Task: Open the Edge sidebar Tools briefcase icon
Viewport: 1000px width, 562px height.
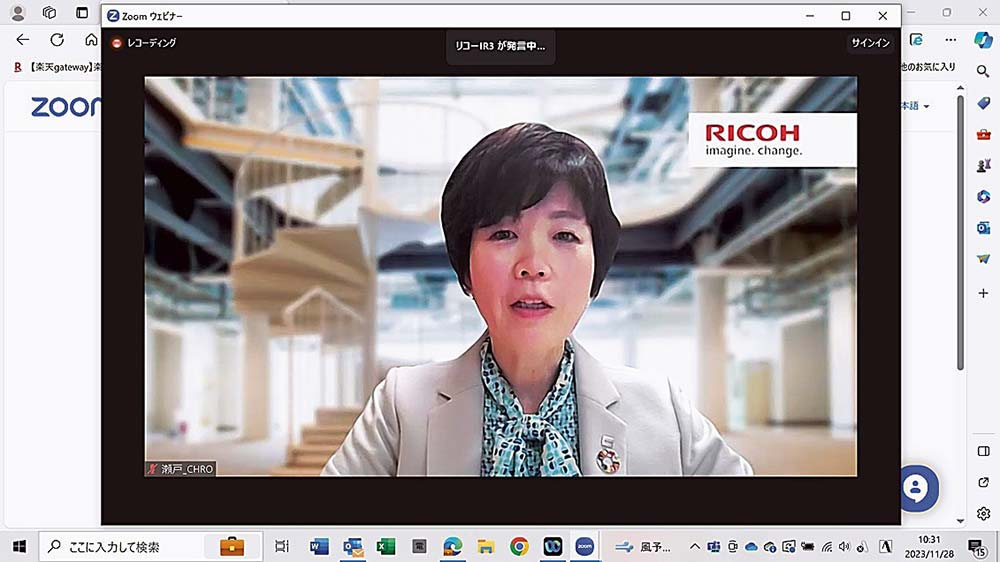Action: (982, 135)
